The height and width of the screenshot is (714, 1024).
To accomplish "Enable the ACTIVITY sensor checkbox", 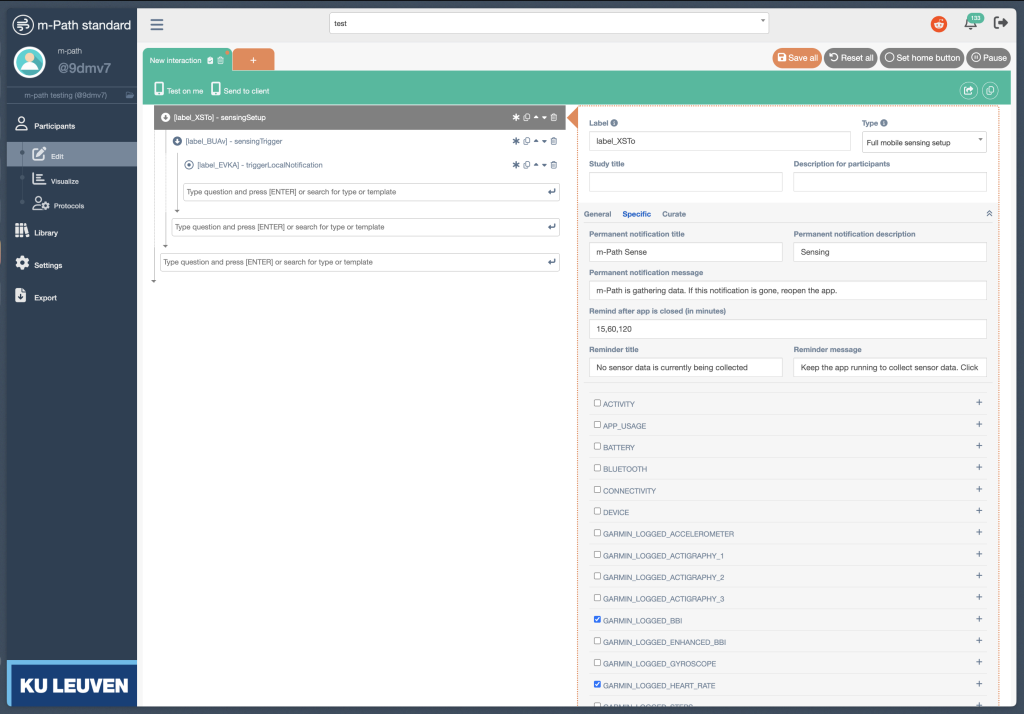I will click(x=598, y=403).
